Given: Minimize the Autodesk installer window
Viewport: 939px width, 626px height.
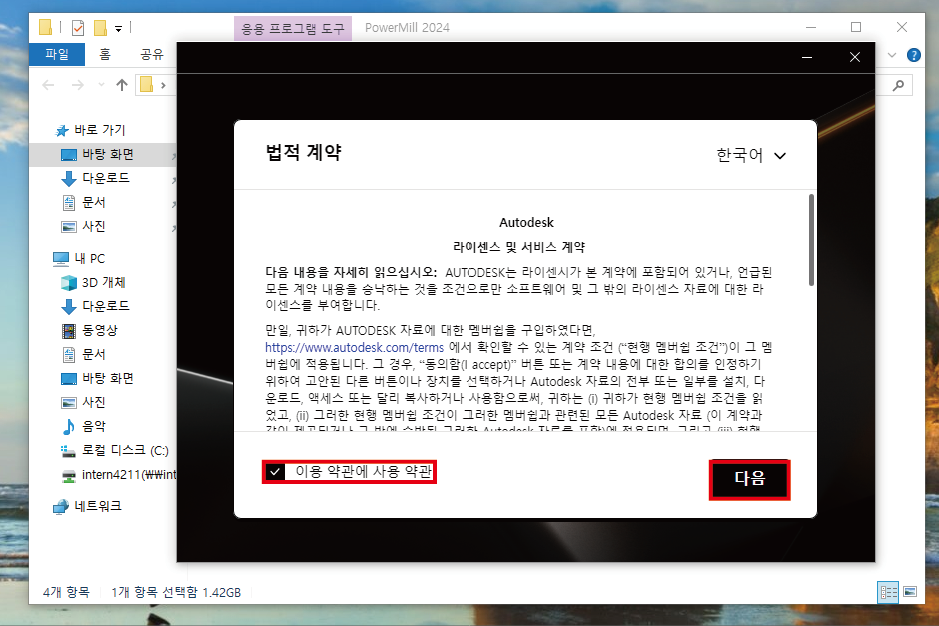Looking at the screenshot, I should [x=807, y=58].
